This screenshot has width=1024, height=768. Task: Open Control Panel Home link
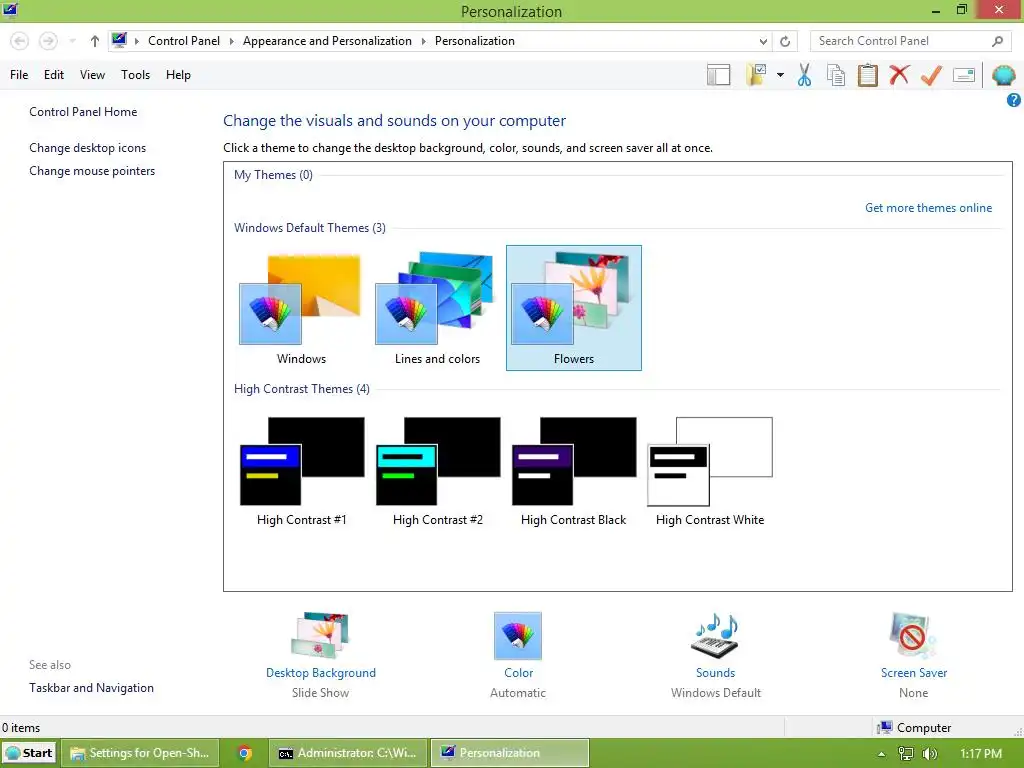coord(83,112)
